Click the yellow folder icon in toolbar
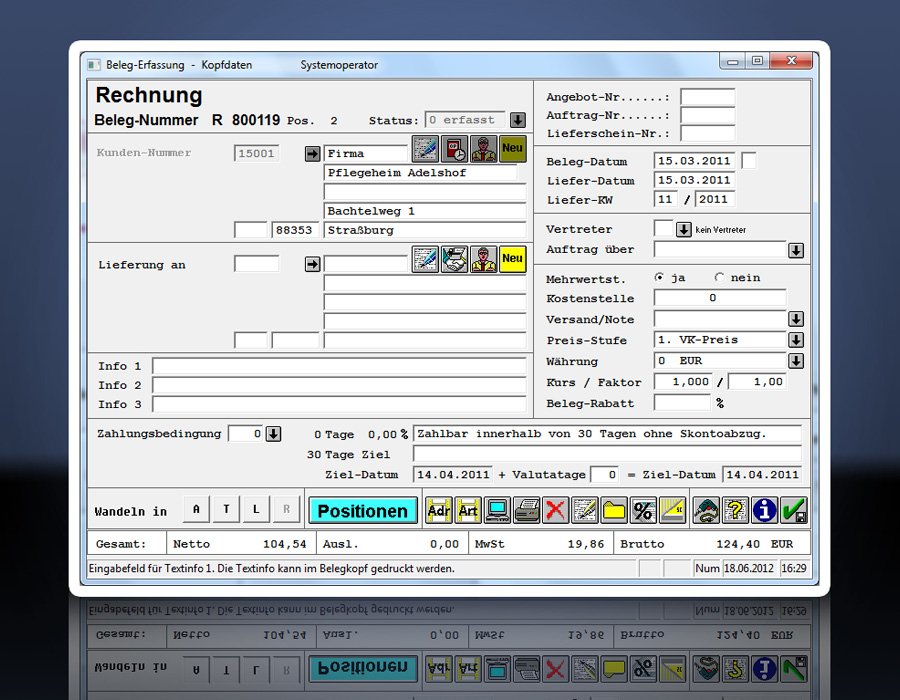 613,510
